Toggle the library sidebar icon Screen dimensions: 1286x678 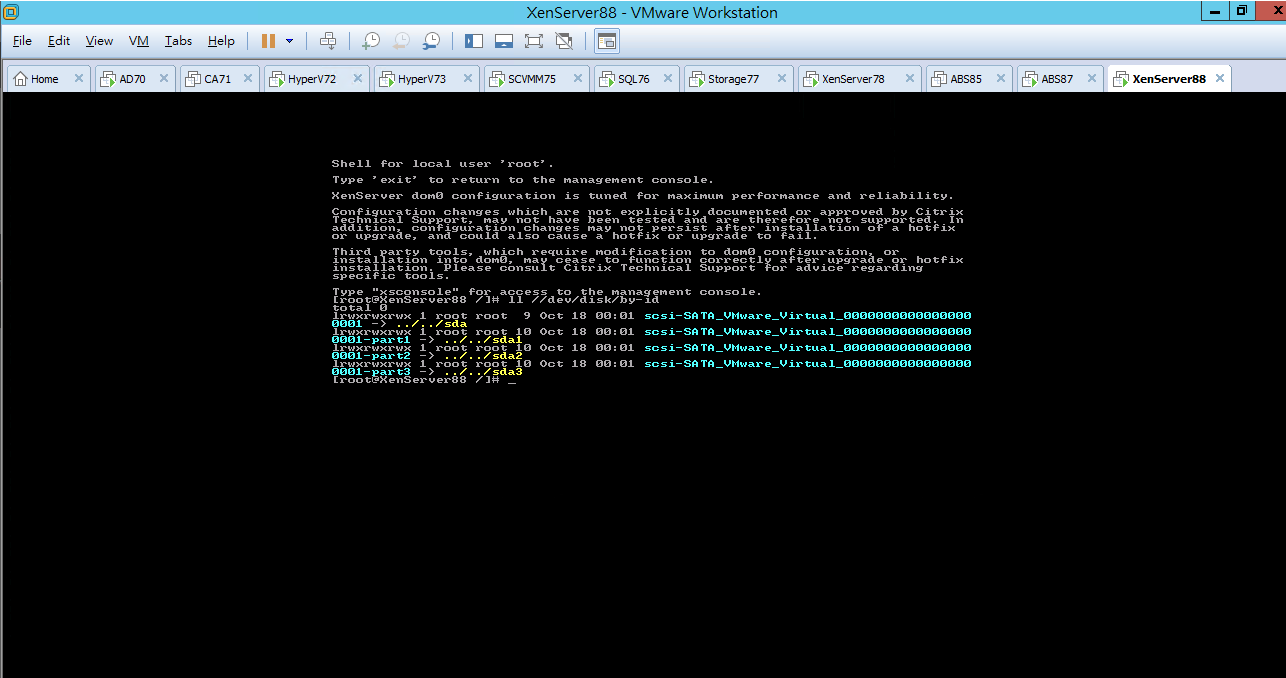[x=474, y=41]
